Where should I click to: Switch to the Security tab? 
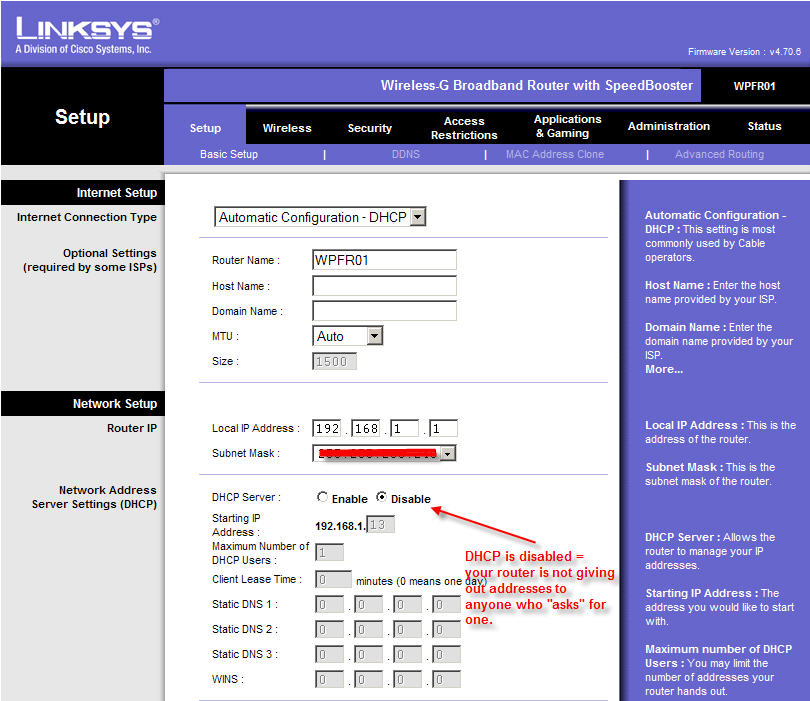tap(369, 128)
